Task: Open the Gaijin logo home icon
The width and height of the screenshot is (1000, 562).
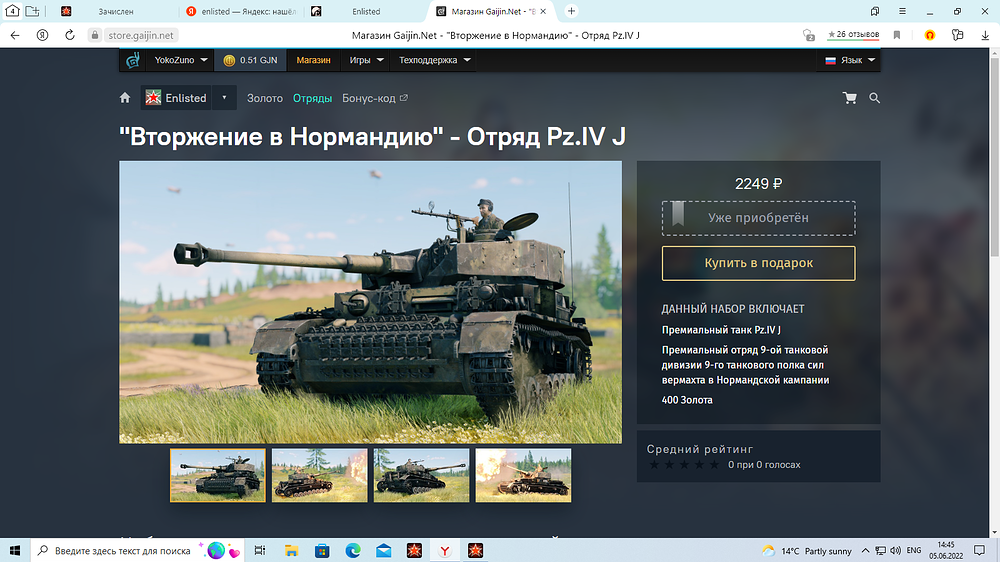Action: 133,60
